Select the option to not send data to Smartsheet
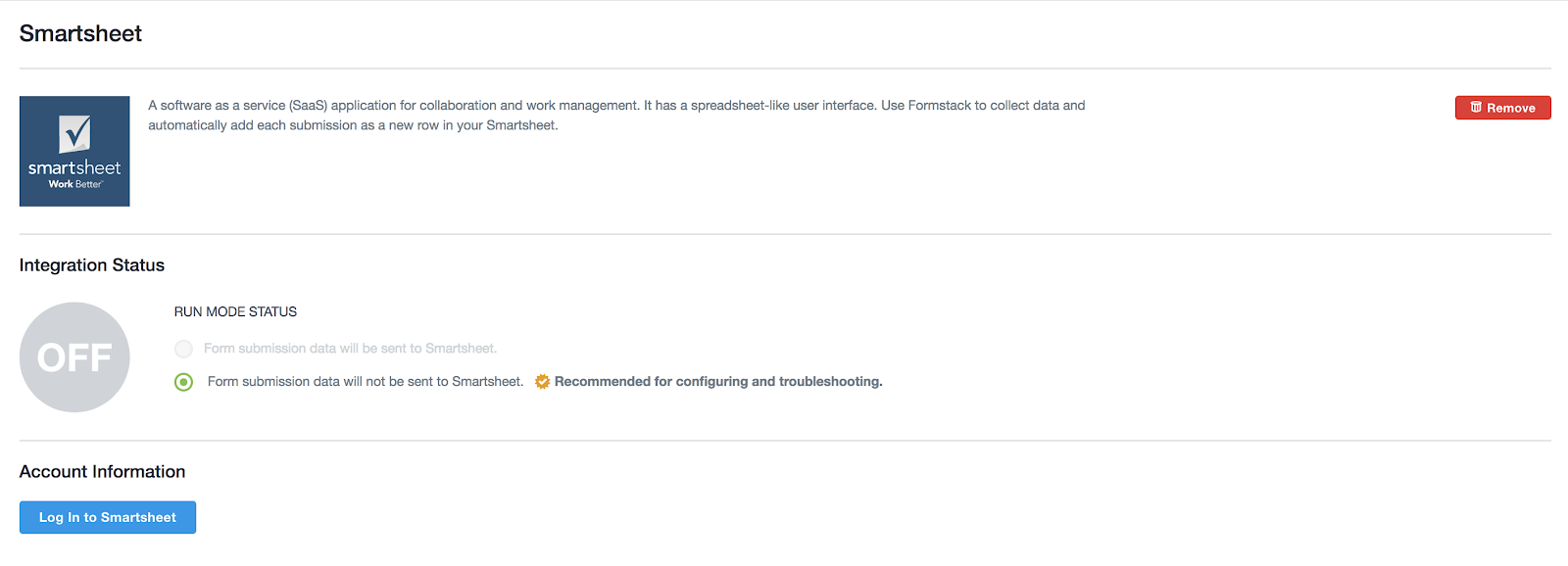Image resolution: width=1568 pixels, height=566 pixels. [x=183, y=382]
